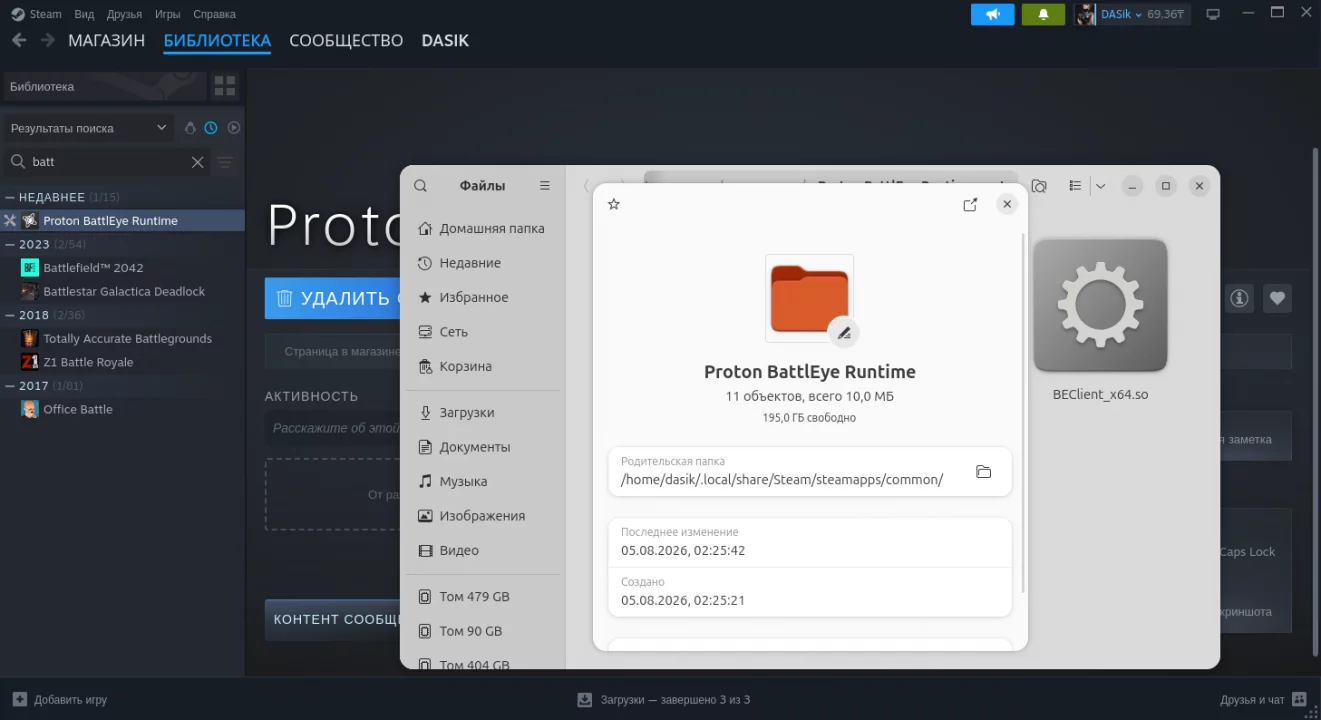Open Избранное in Files sidebar

(483, 297)
